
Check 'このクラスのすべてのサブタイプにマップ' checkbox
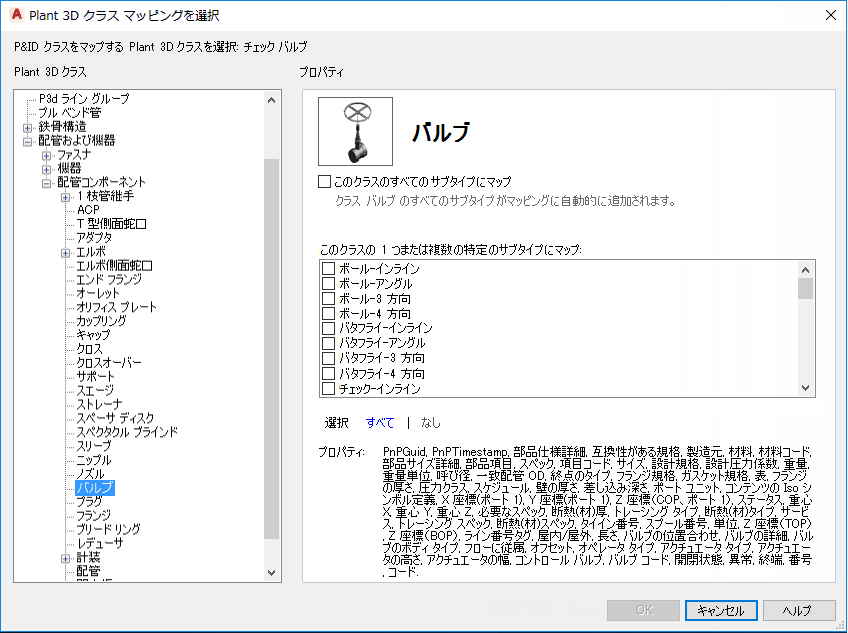click(x=324, y=181)
